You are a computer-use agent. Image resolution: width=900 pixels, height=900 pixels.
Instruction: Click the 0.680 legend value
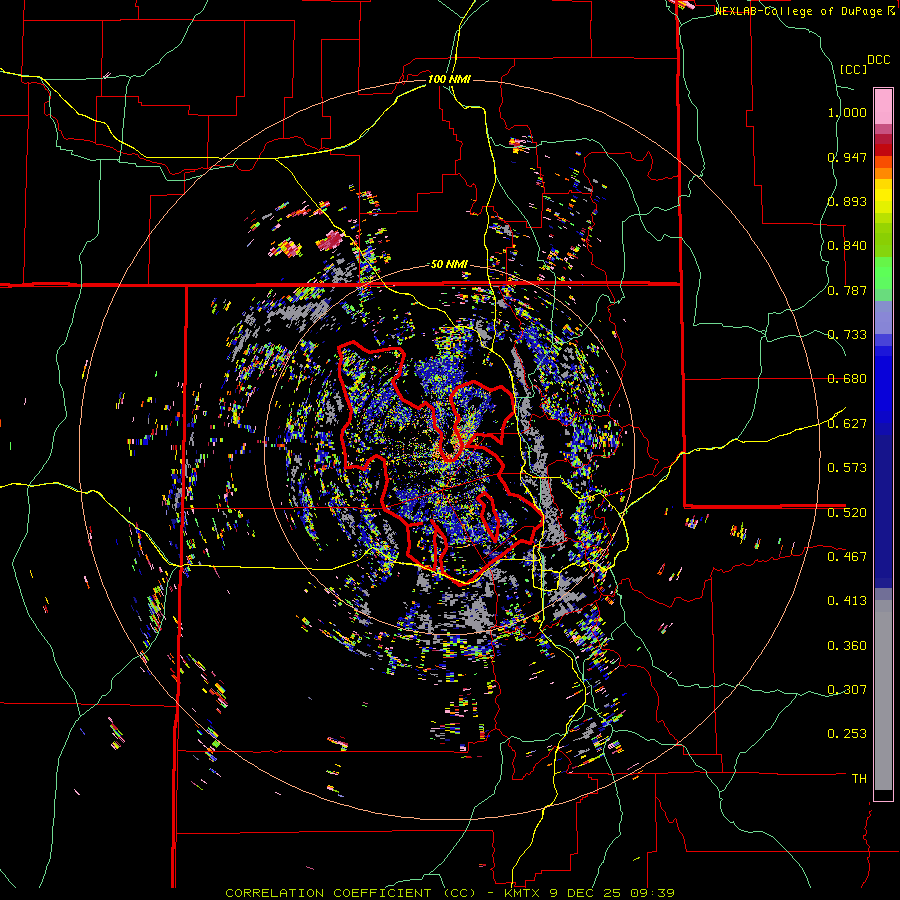tap(847, 379)
